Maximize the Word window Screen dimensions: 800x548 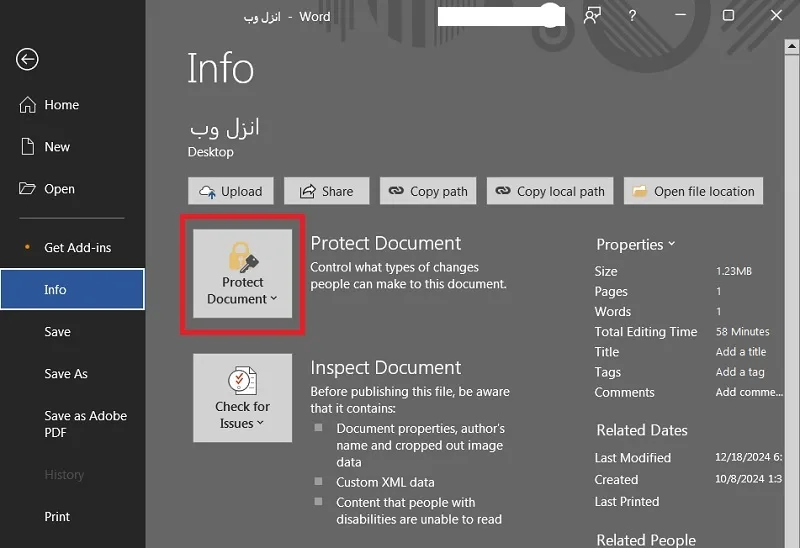click(x=729, y=15)
